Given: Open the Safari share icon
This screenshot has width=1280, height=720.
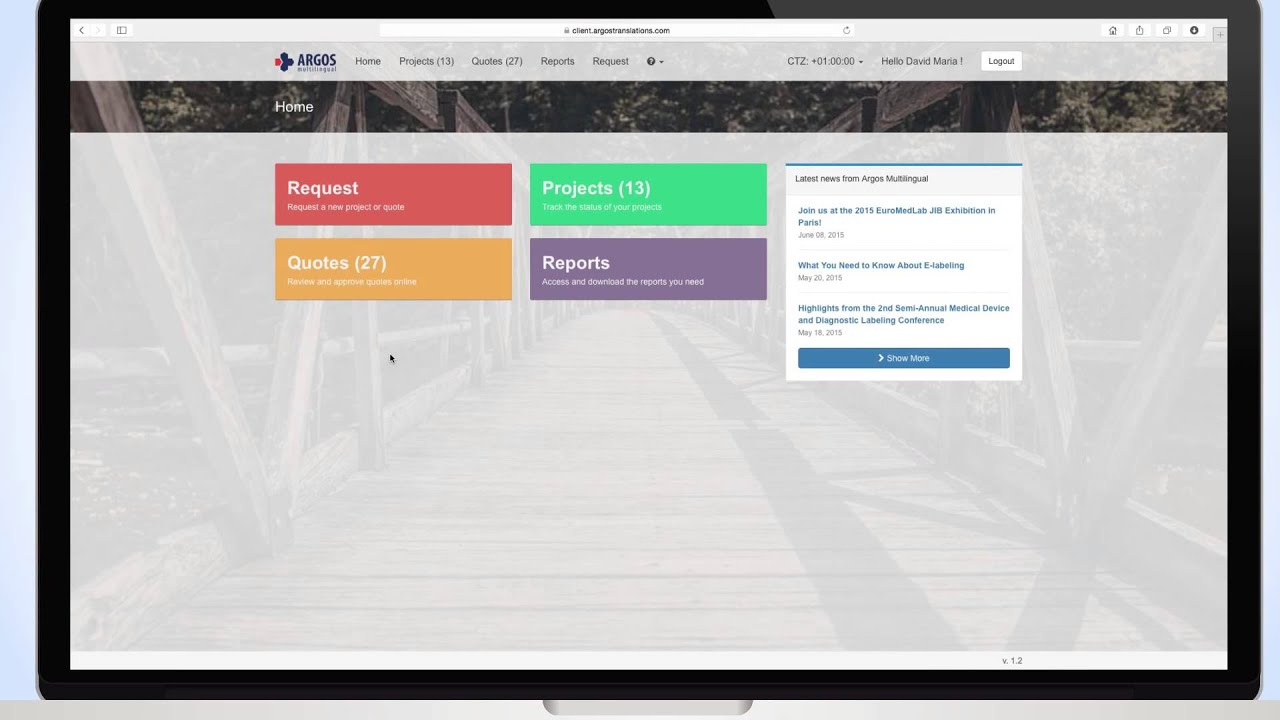Looking at the screenshot, I should [1140, 31].
